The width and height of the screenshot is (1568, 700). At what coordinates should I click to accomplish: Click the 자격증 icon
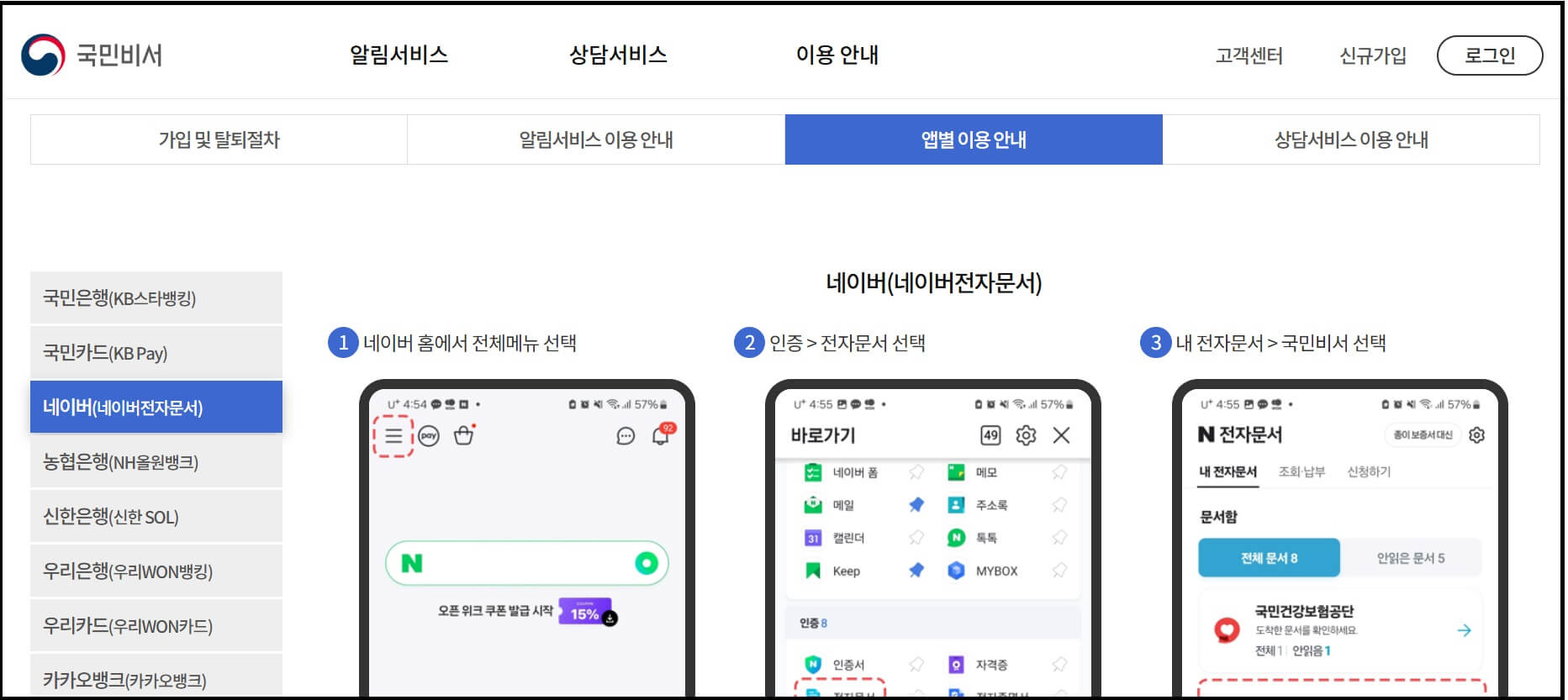pyautogui.click(x=956, y=664)
